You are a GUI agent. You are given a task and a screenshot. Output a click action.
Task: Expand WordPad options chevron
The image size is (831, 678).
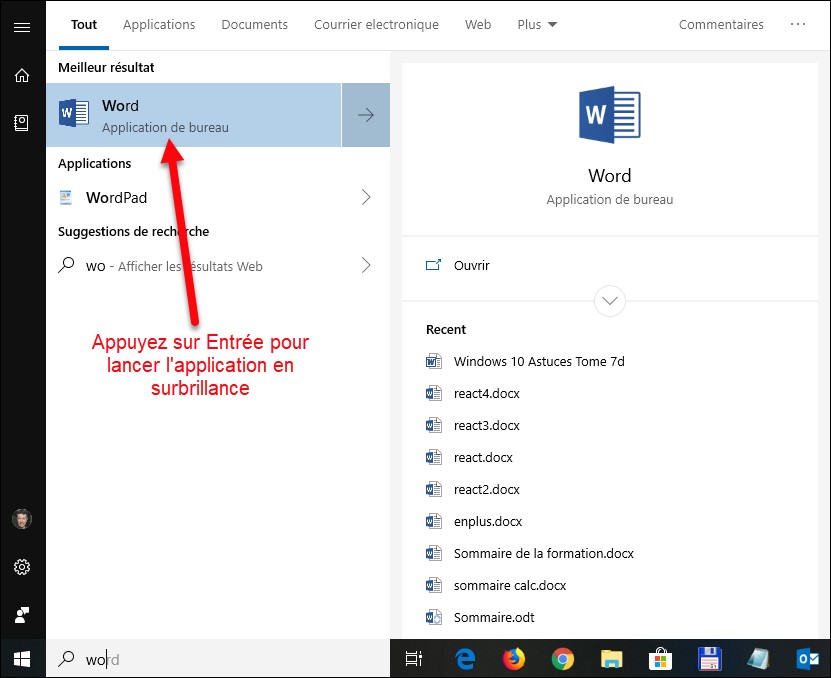pyautogui.click(x=366, y=198)
